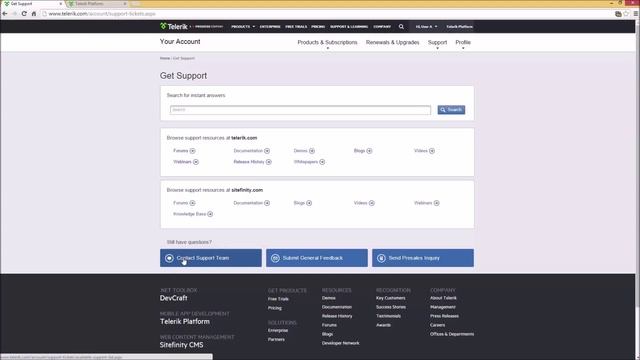Open the footer About Telerik link
The height and width of the screenshot is (360, 640).
(443, 298)
